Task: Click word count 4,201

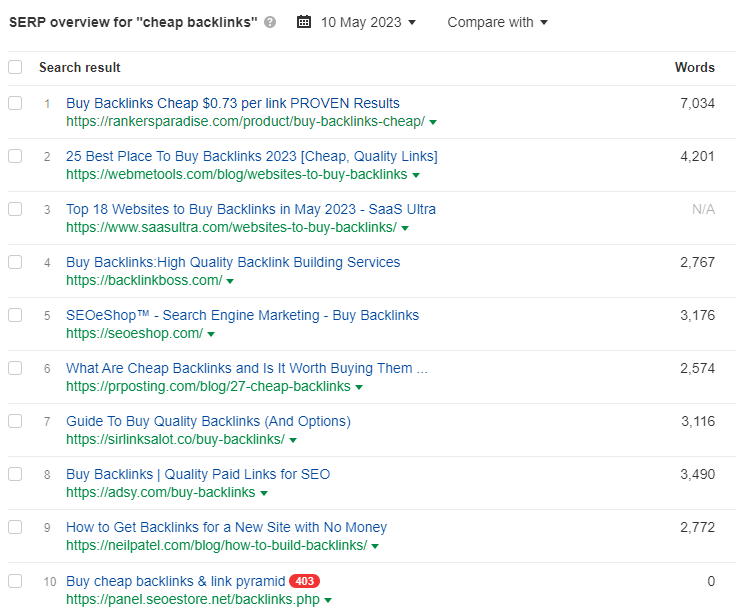Action: tap(698, 156)
